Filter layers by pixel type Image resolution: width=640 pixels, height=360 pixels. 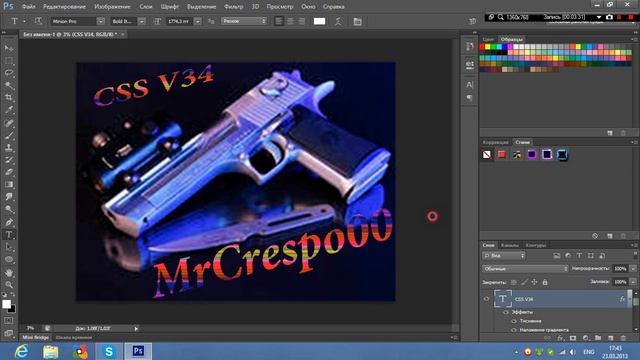pyautogui.click(x=557, y=256)
